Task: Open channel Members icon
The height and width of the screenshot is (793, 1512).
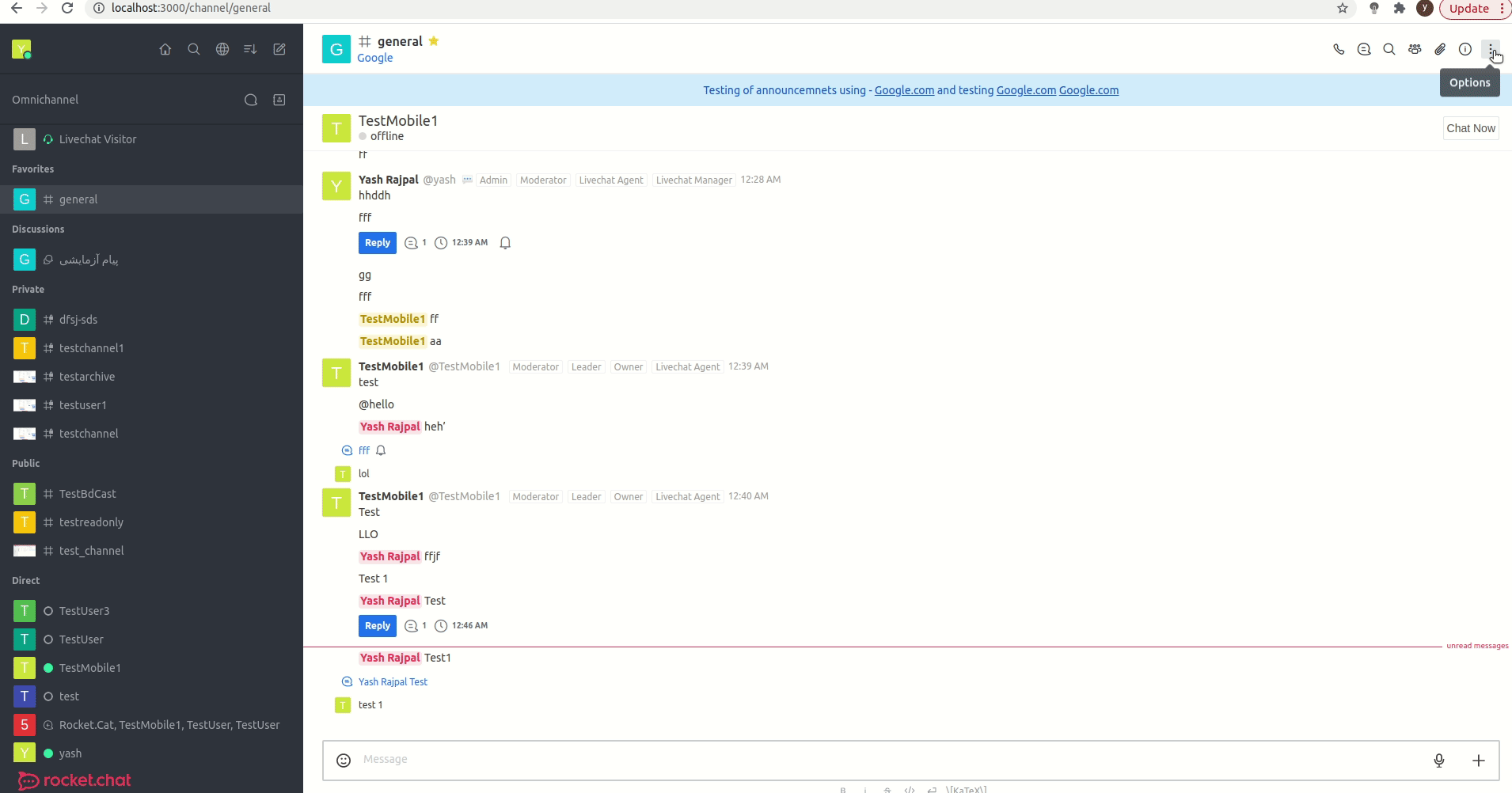Action: (x=1415, y=49)
